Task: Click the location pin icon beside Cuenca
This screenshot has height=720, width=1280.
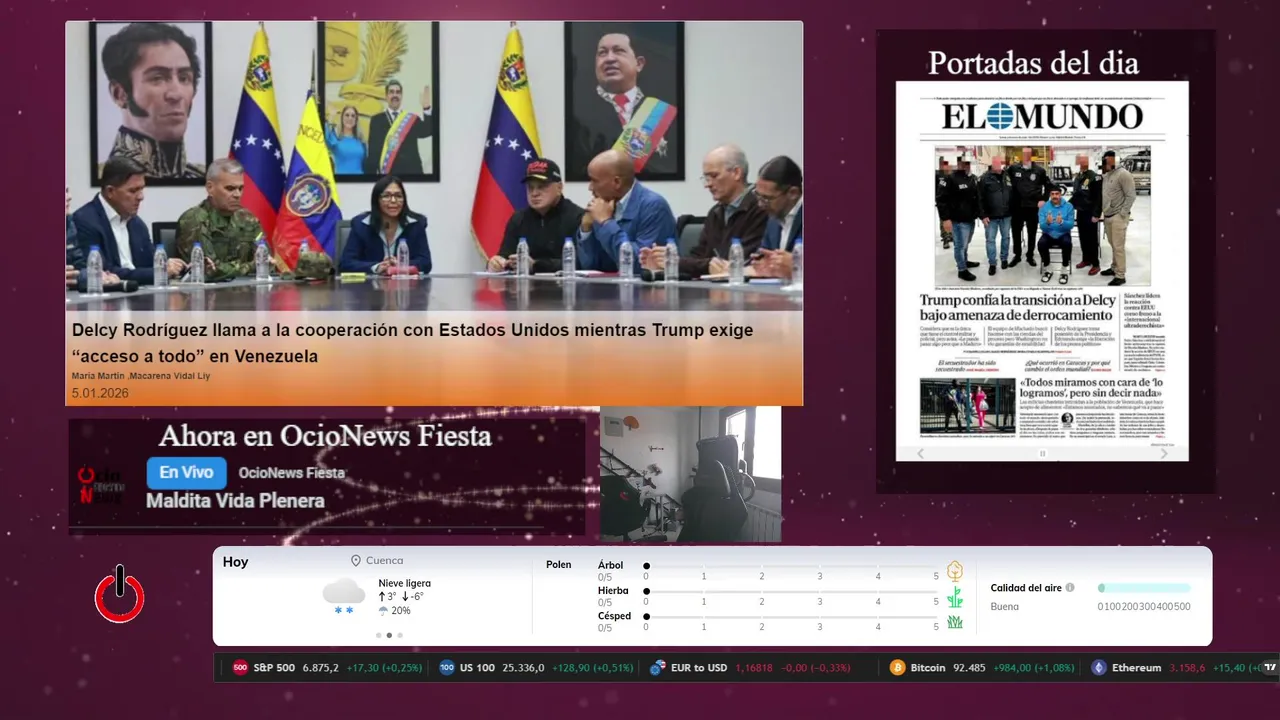Action: coord(355,561)
